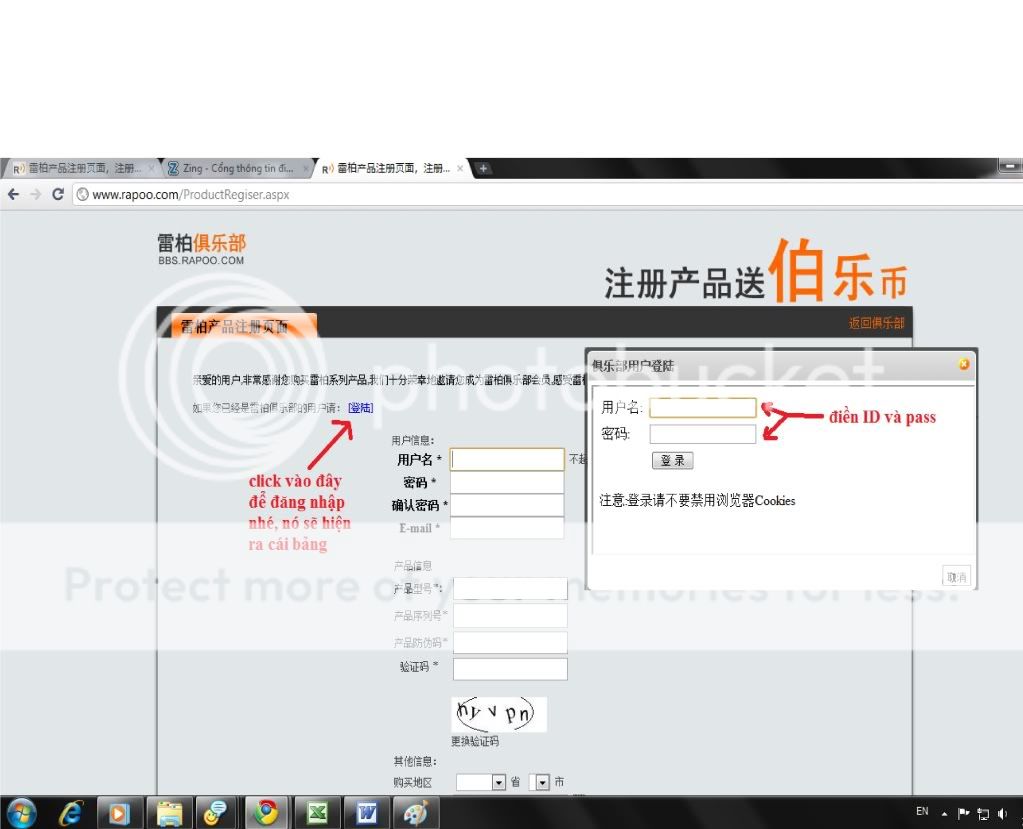Open the Windows Start menu
This screenshot has height=829, width=1023.
[22, 813]
